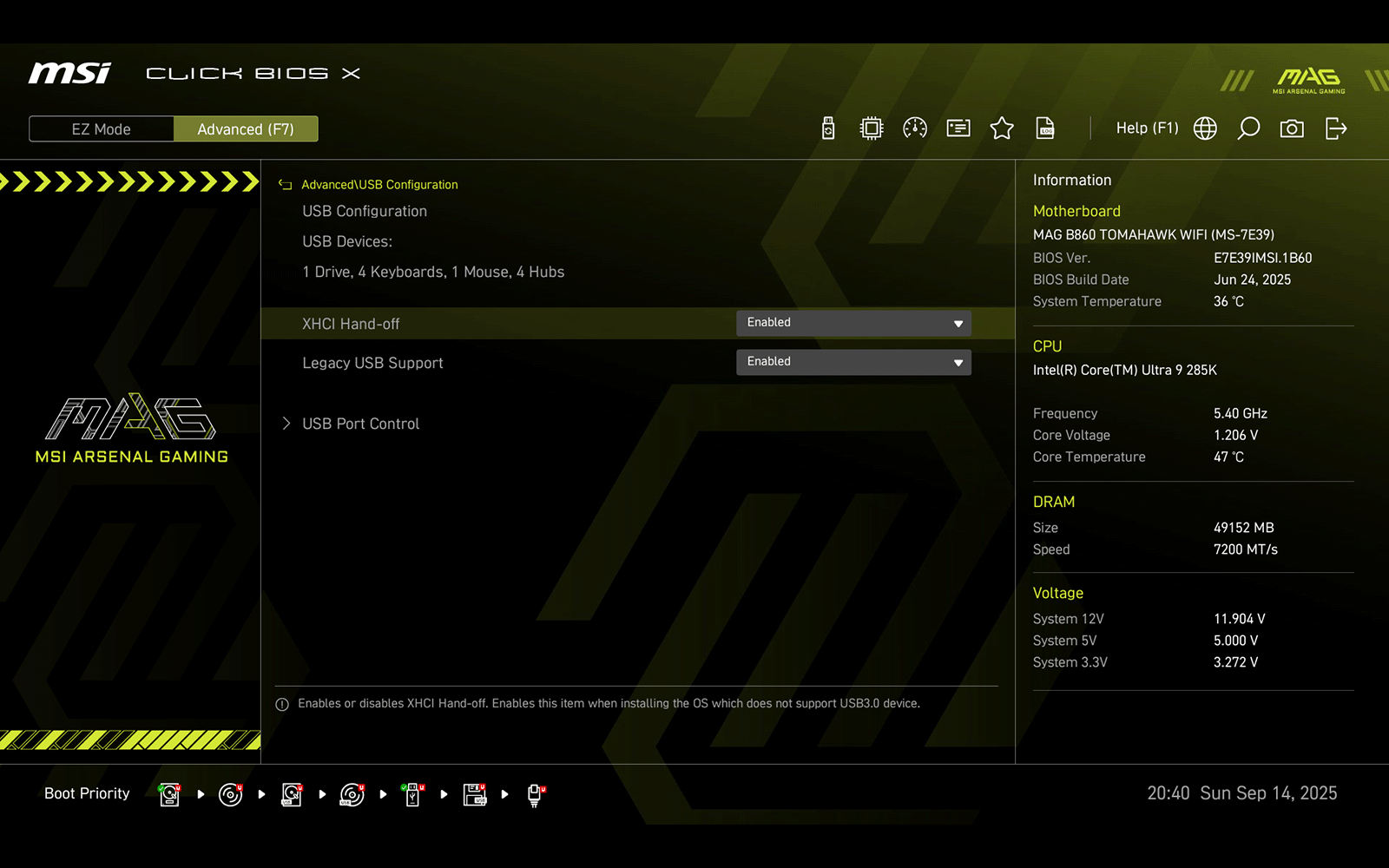This screenshot has width=1389, height=868.
Task: Open the Favorites star icon
Action: point(1002,128)
